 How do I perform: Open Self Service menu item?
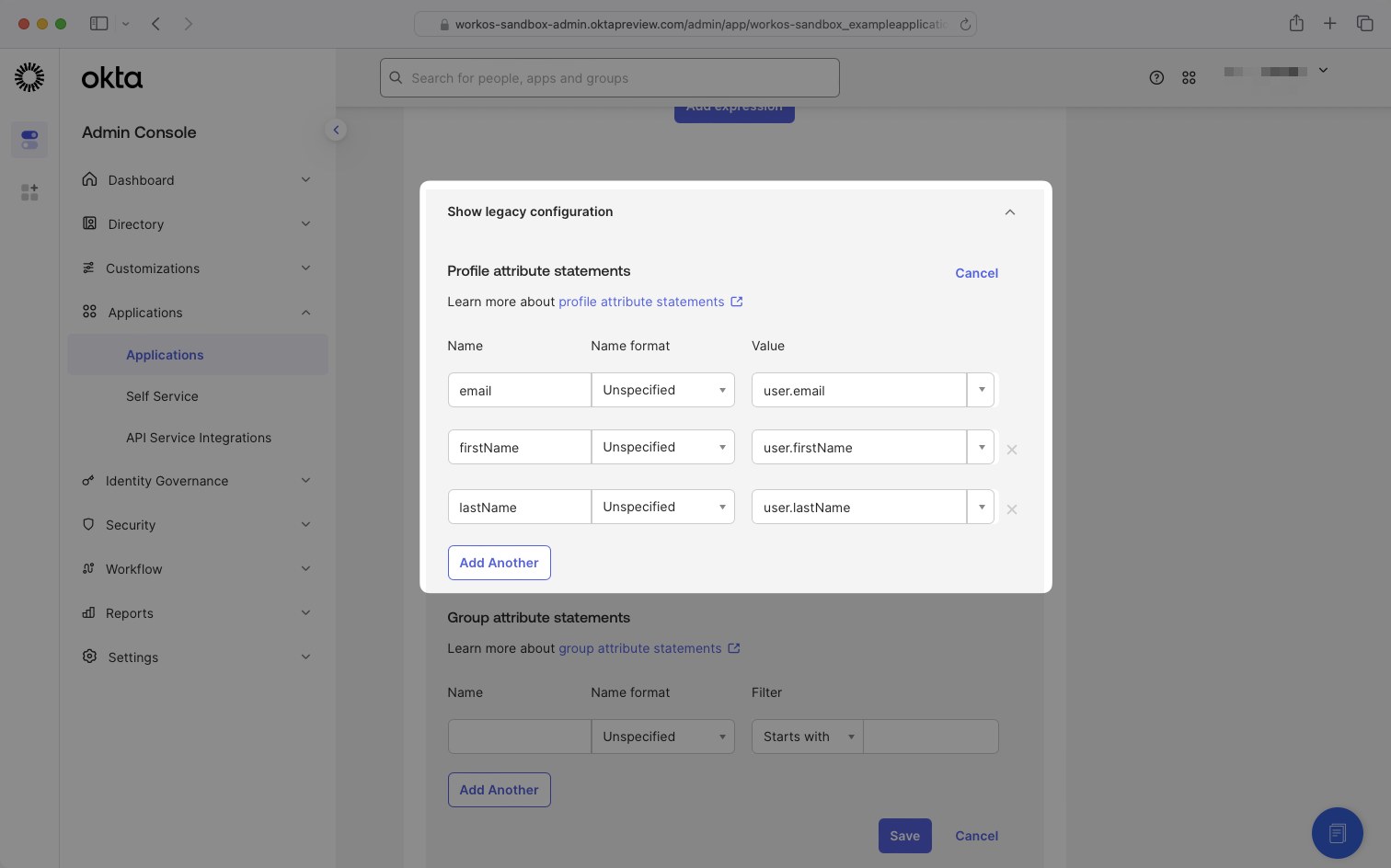162,396
